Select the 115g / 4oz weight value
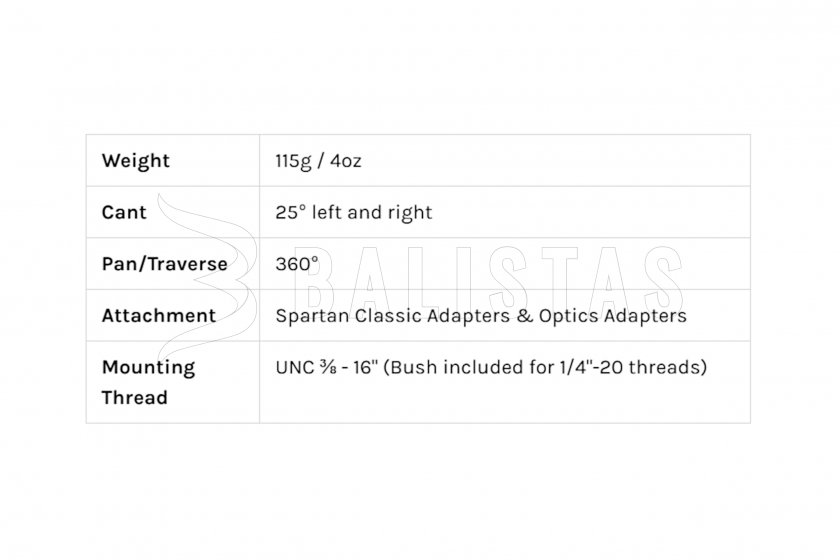 pos(318,161)
